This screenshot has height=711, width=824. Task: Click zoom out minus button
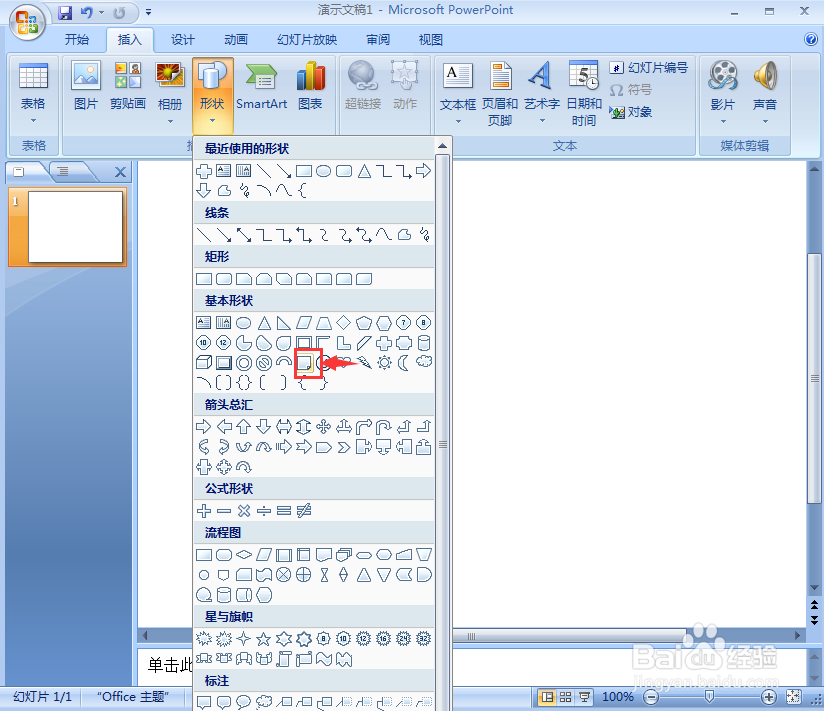651,697
